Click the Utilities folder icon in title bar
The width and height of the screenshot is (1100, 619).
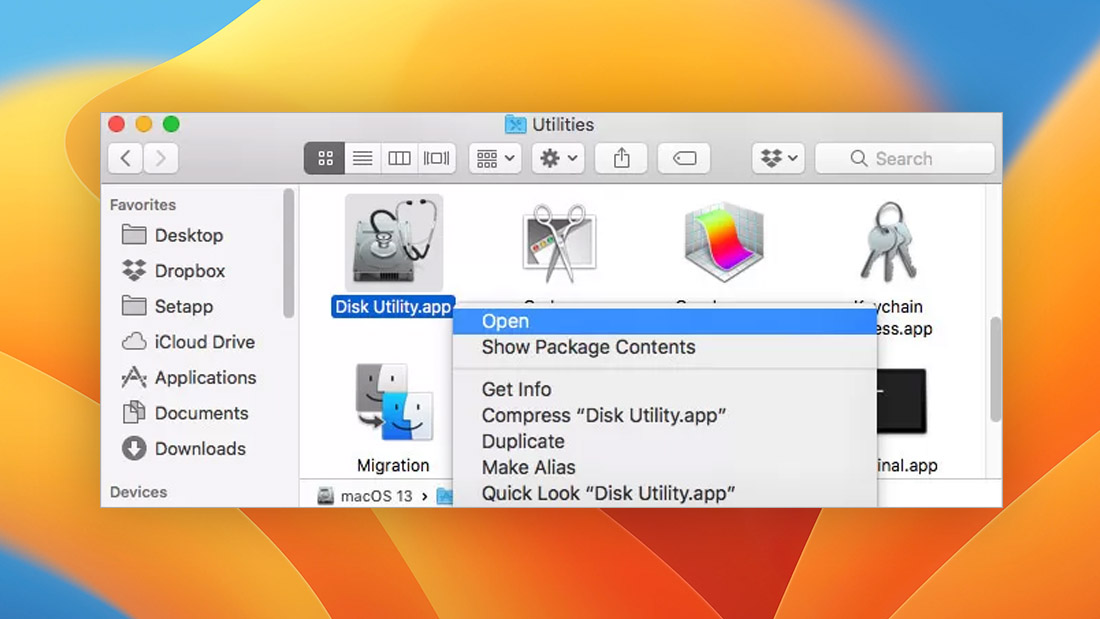pyautogui.click(x=516, y=125)
